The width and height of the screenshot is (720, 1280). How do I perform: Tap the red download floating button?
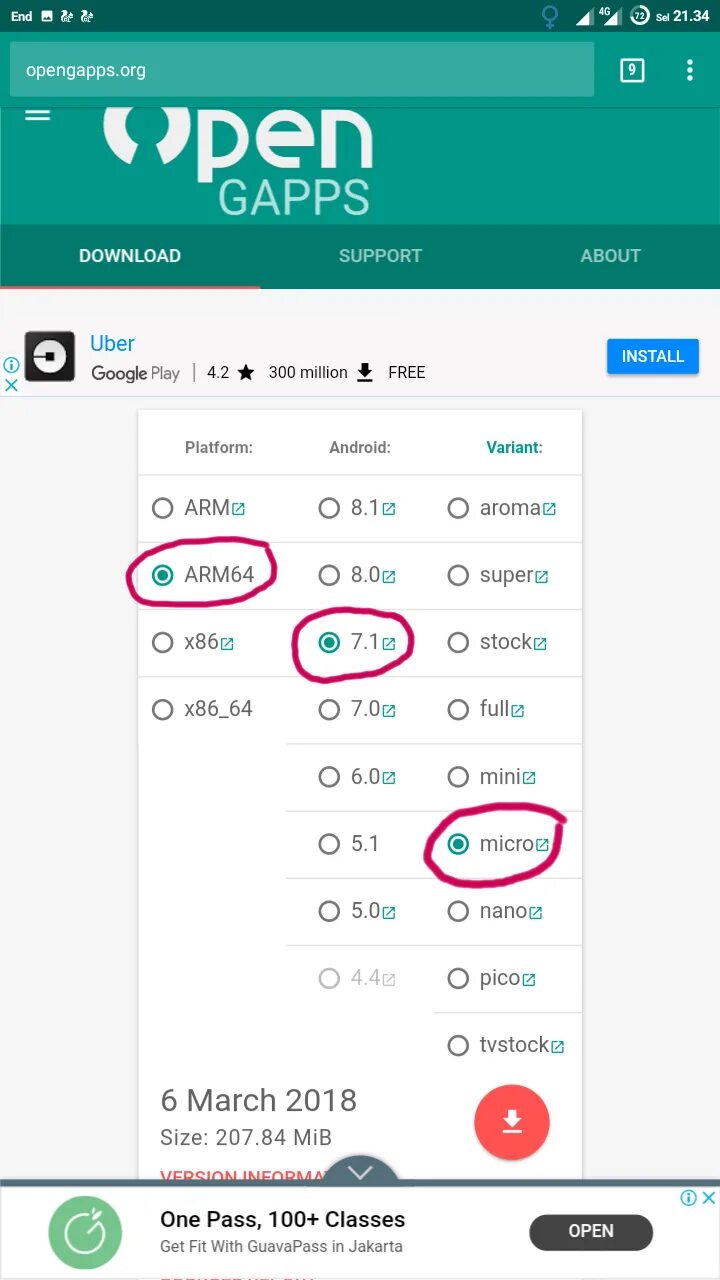tap(512, 1122)
